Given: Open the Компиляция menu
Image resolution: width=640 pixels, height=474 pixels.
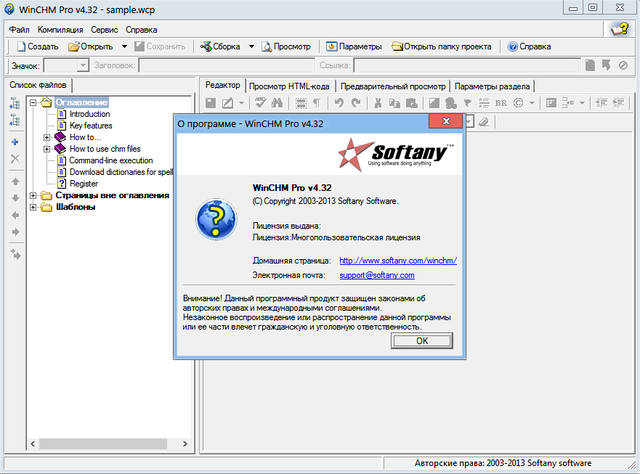Looking at the screenshot, I should [x=60, y=30].
